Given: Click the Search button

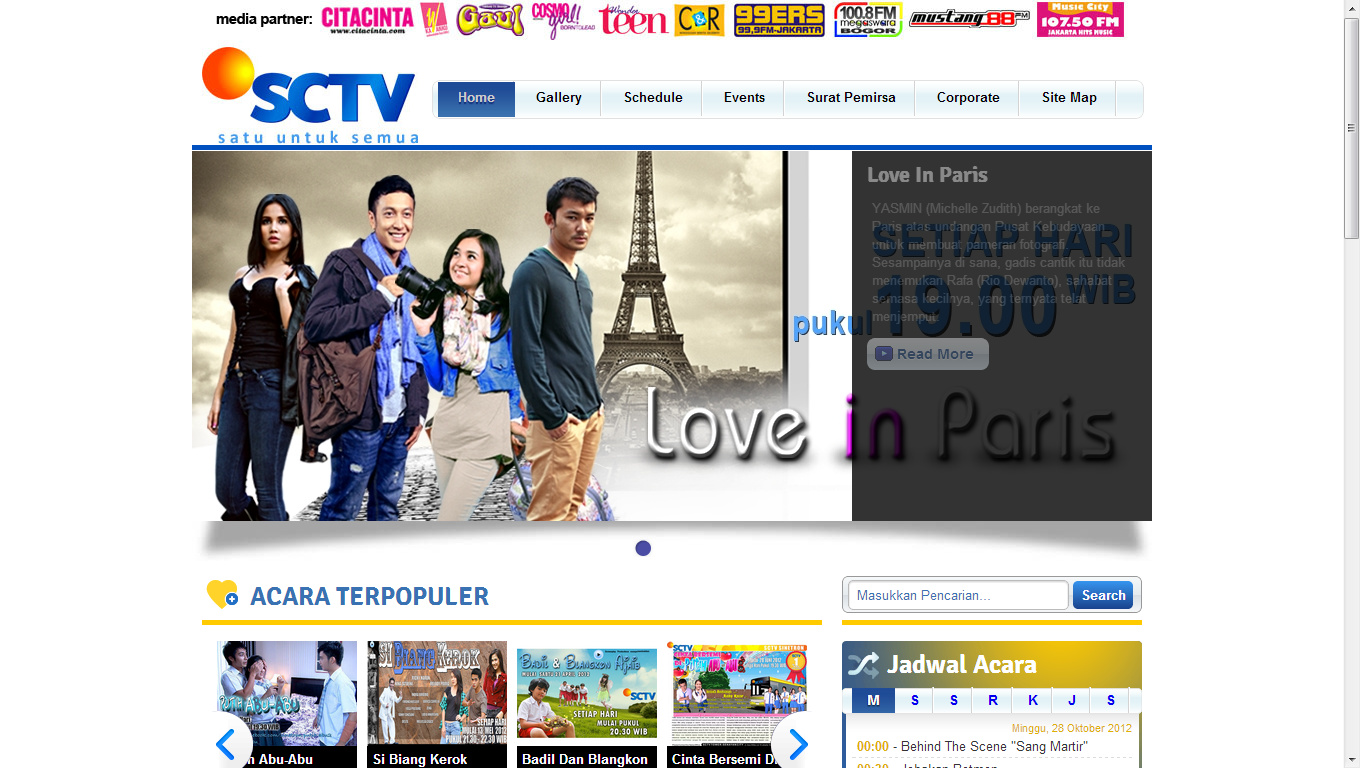Looking at the screenshot, I should pos(1103,595).
